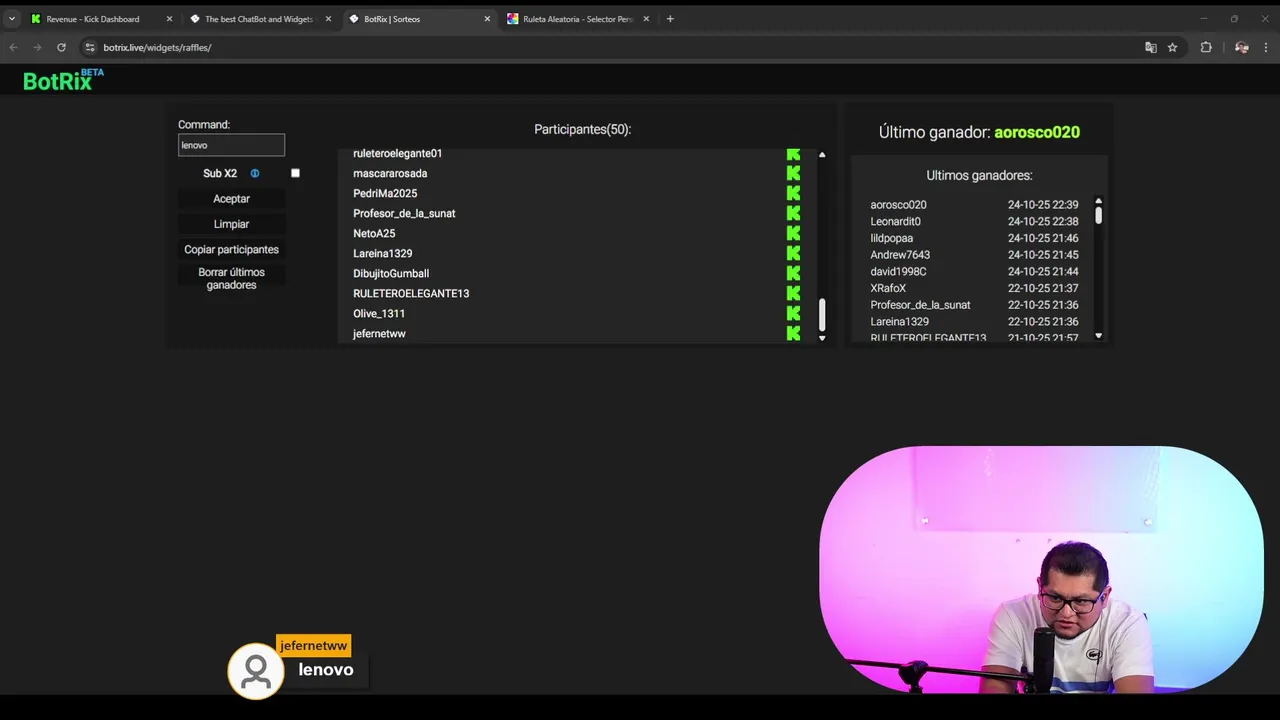The image size is (1280, 720).
Task: Switch to The best ChatBot and Widgets tab
Action: click(x=259, y=19)
